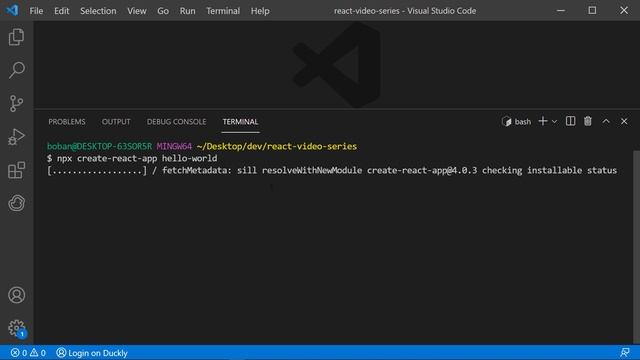The image size is (640, 360).
Task: Open the Manage gear icon
Action: coord(16,328)
